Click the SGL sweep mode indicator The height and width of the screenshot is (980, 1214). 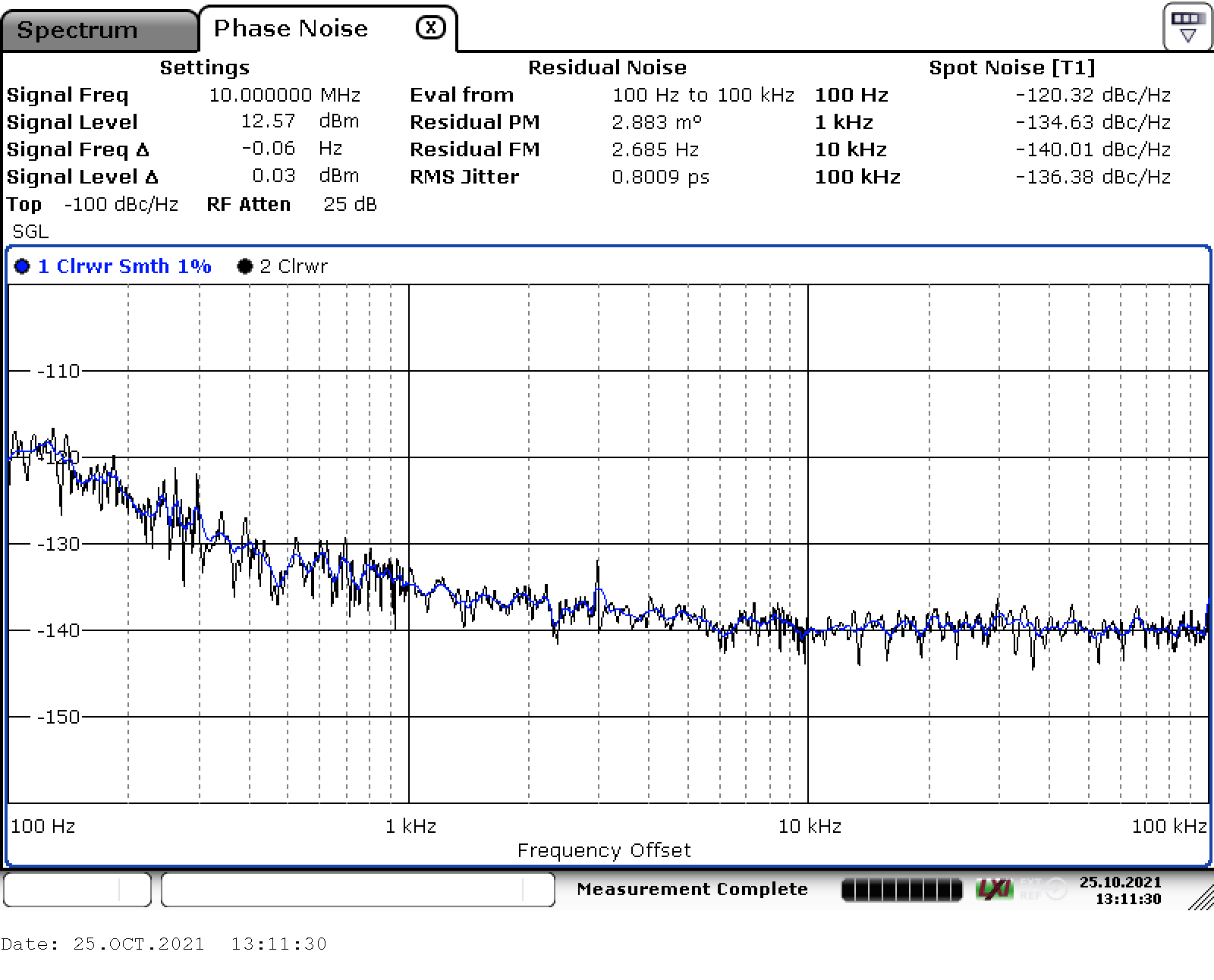click(30, 231)
